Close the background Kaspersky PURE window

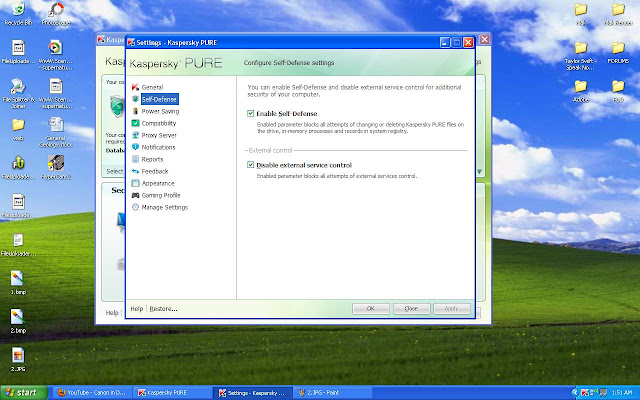coord(484,40)
